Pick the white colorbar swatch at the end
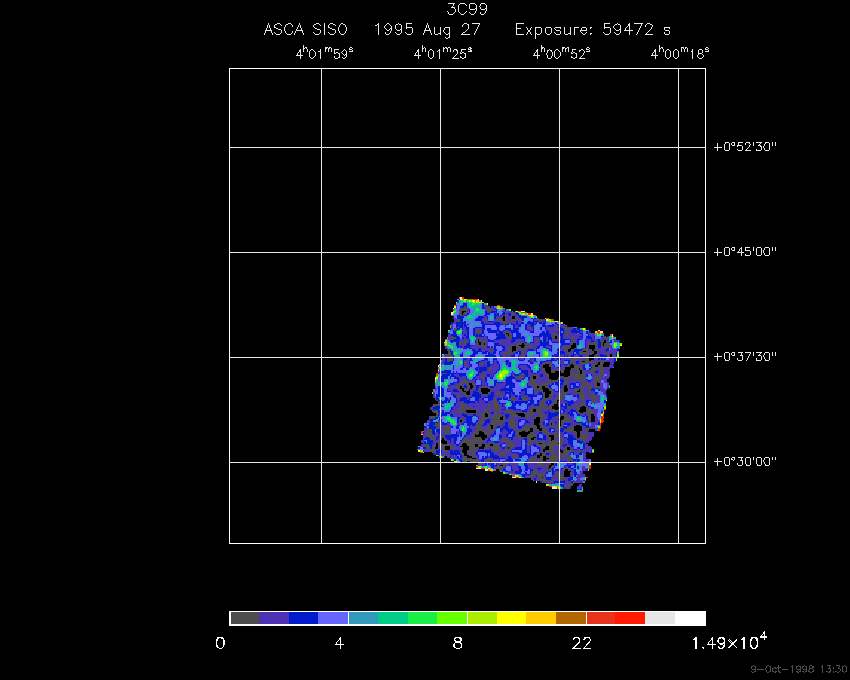 pyautogui.click(x=690, y=618)
